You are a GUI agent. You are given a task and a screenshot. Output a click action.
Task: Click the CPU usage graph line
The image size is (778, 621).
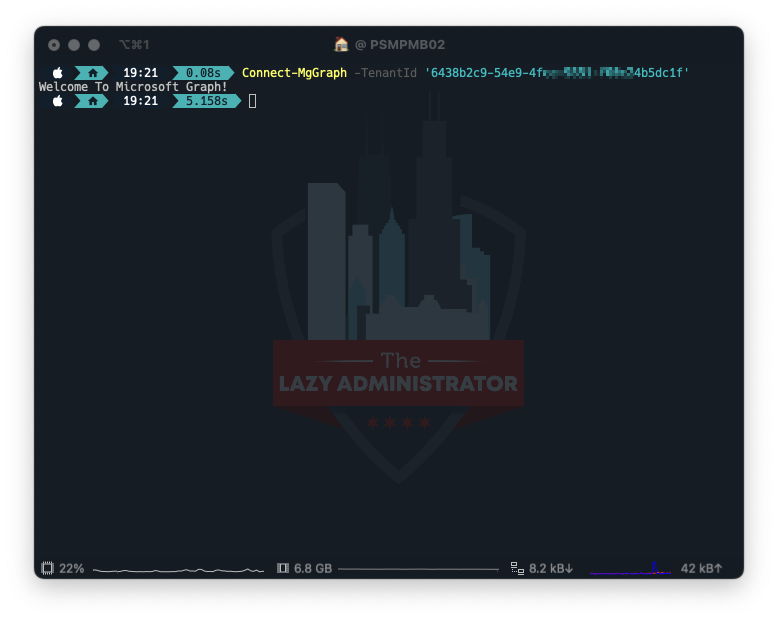pos(179,570)
